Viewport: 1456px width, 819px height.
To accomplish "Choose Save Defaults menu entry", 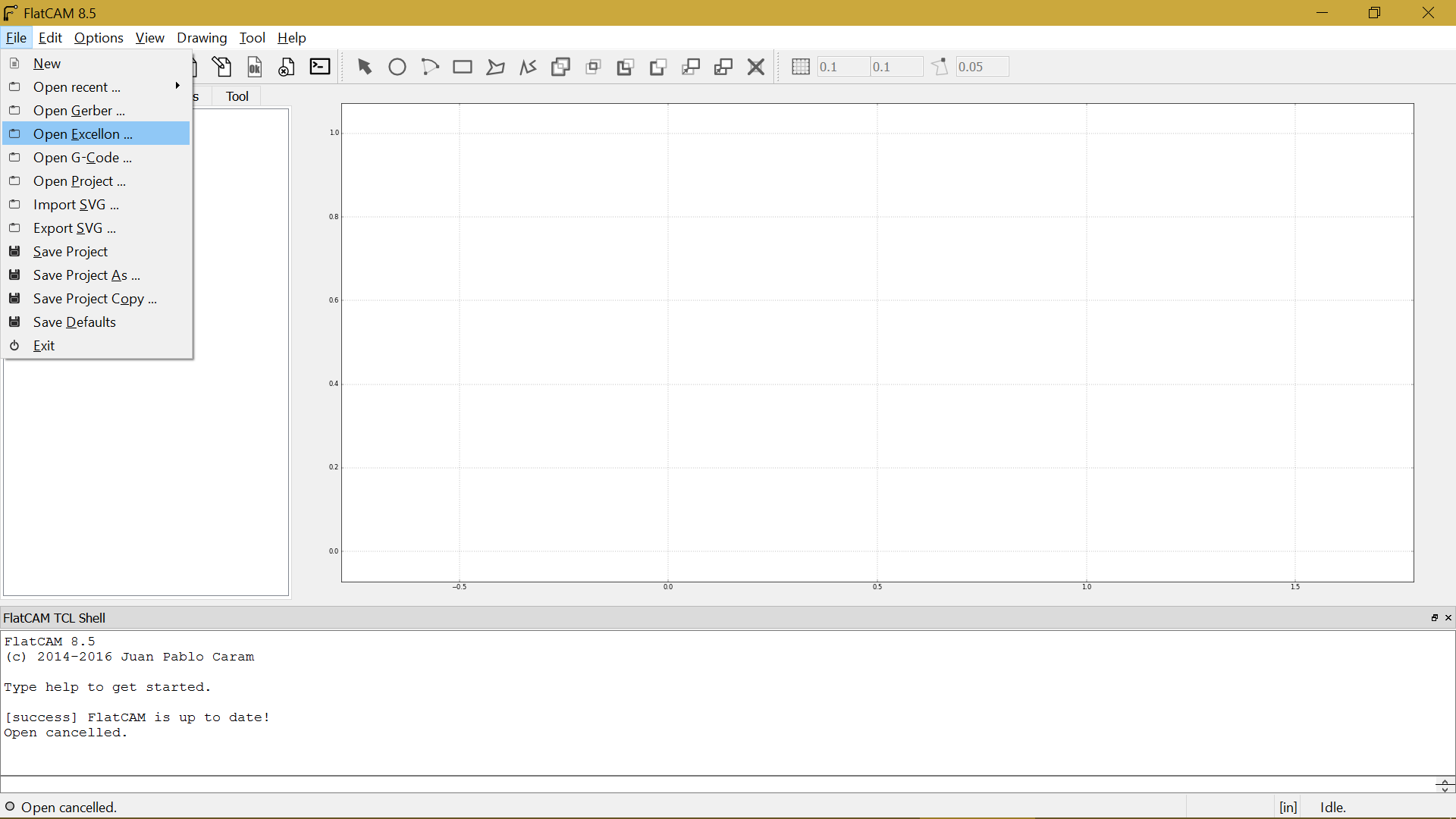I will click(96, 322).
